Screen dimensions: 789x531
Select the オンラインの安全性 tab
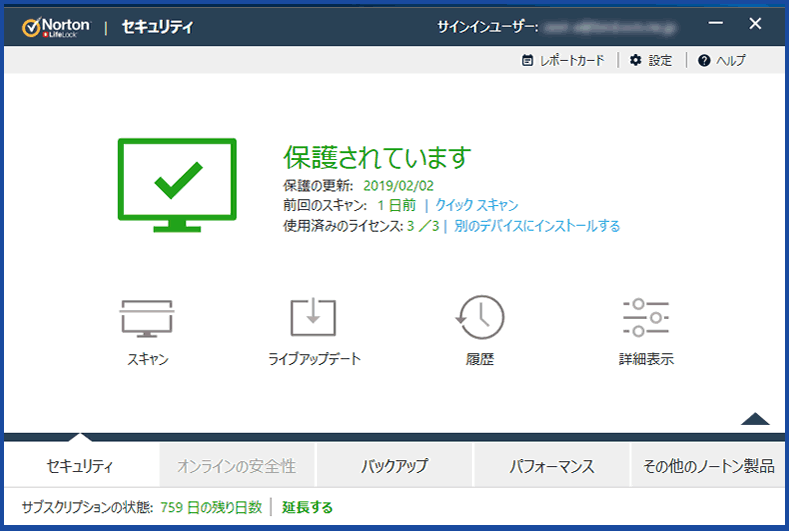pos(237,466)
